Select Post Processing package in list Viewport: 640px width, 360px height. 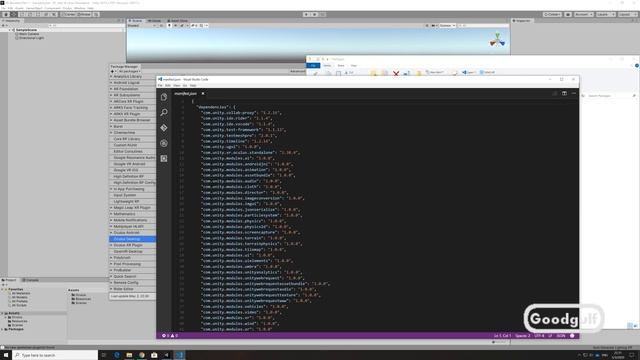[x=132, y=264]
